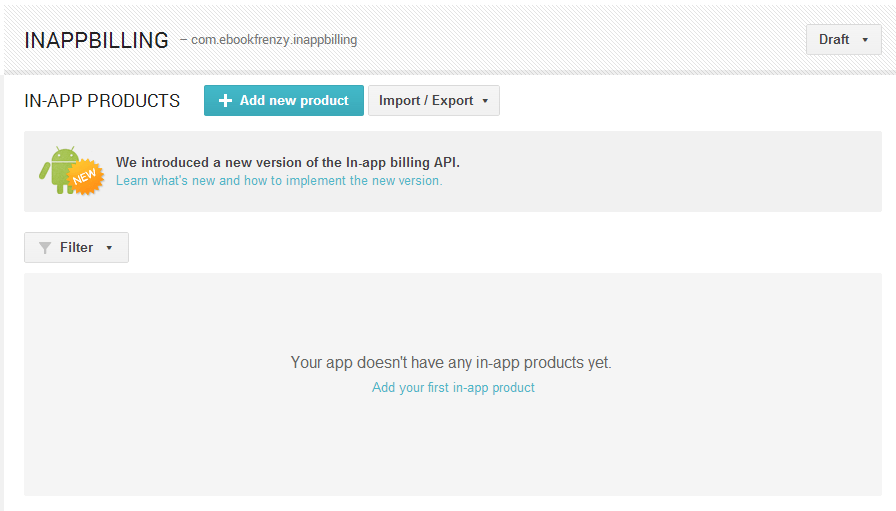Screen dimensions: 896x511
Task: Click the small arrow on Filter button
Action: [x=109, y=248]
